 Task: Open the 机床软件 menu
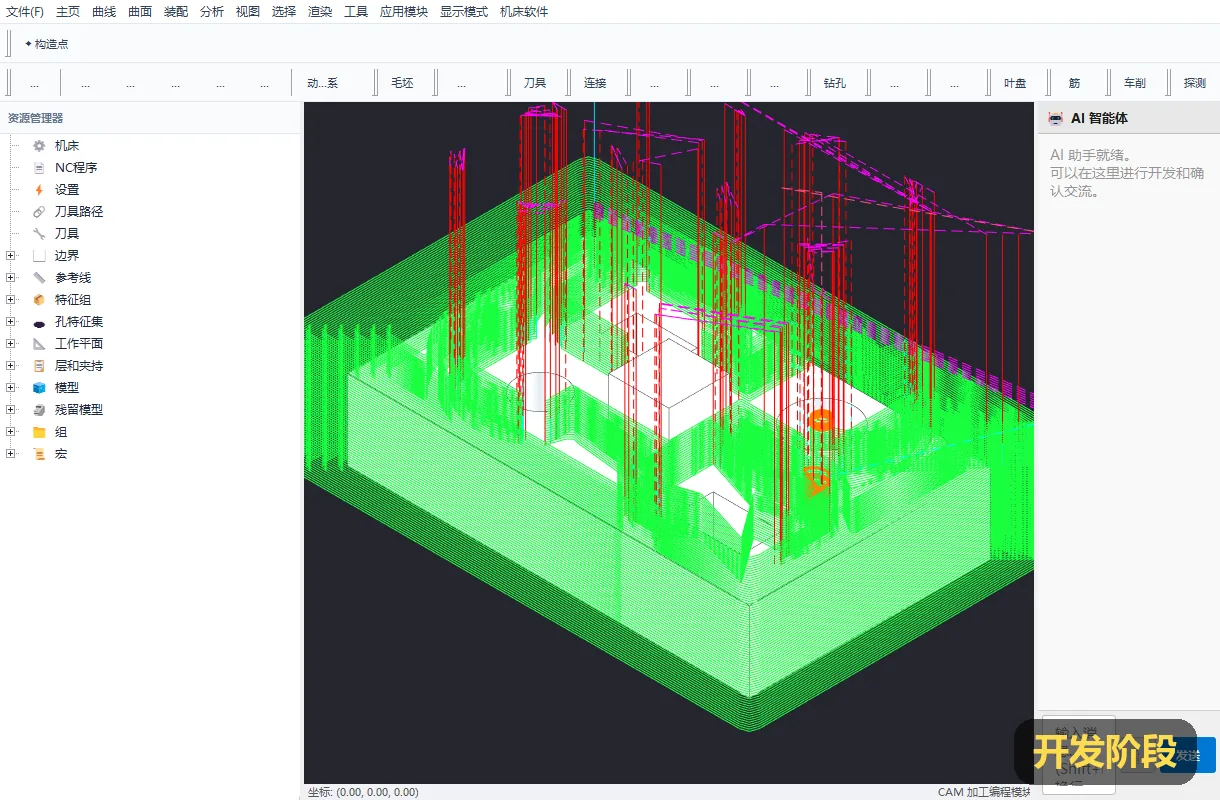coord(524,12)
